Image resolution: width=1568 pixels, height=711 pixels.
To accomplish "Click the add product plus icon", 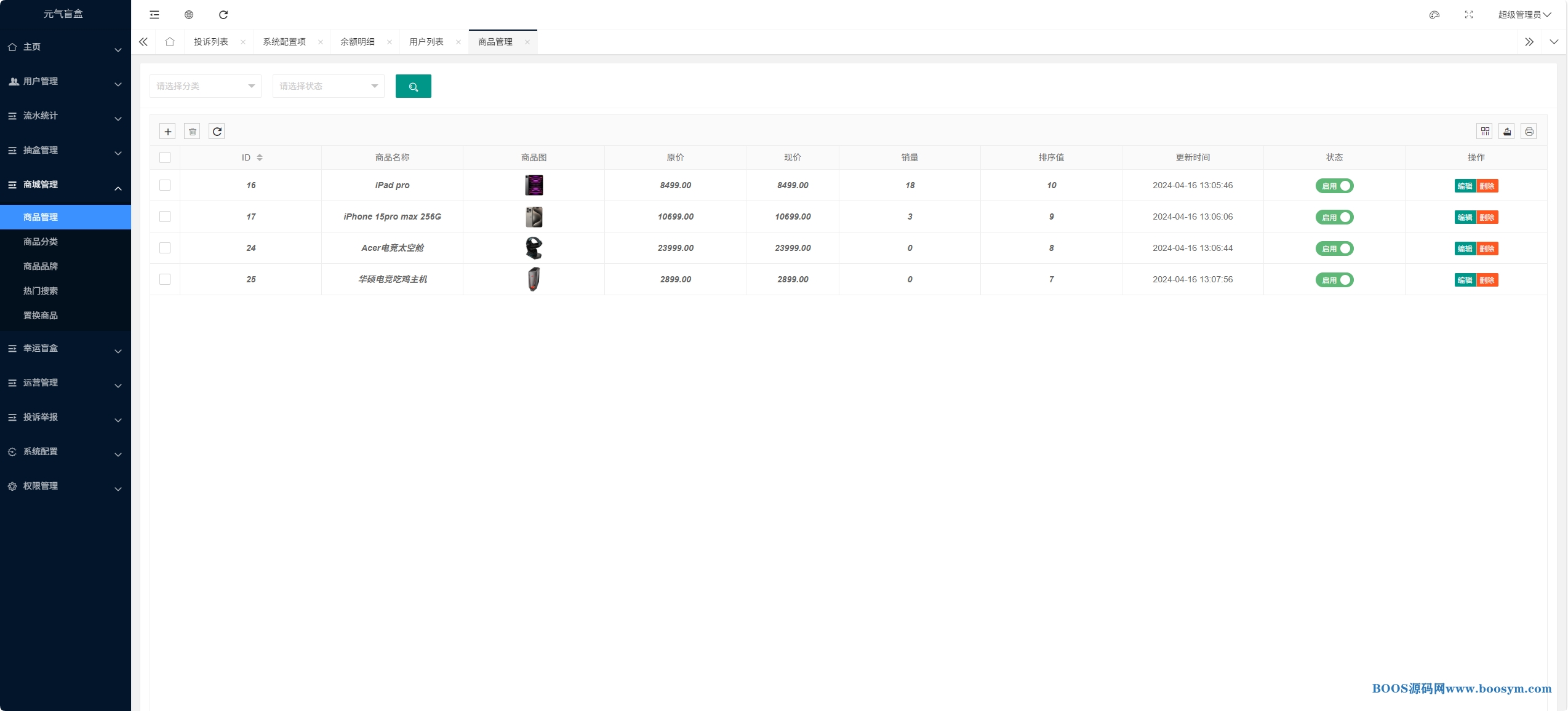I will coord(167,132).
